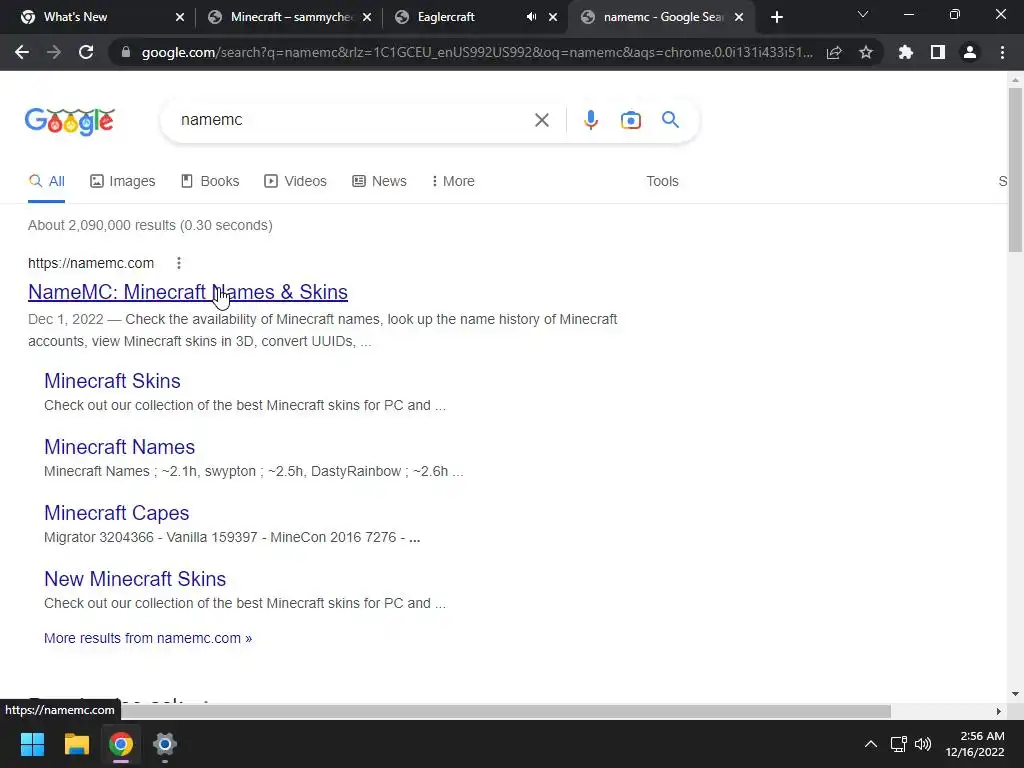Screen dimensions: 1024x768
Task: Open the Settings gear on taskbar
Action: 165,744
